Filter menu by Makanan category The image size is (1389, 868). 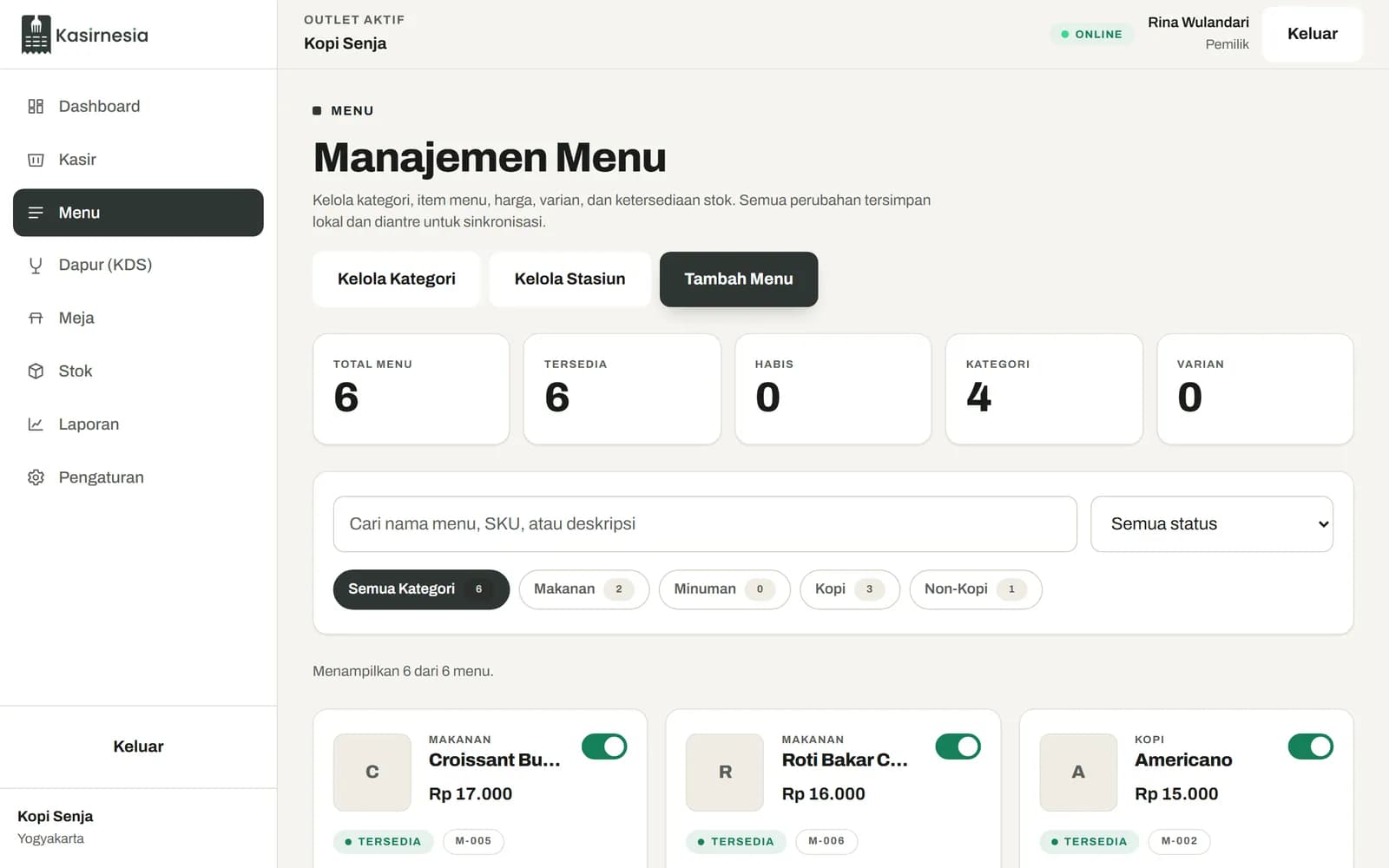point(583,589)
